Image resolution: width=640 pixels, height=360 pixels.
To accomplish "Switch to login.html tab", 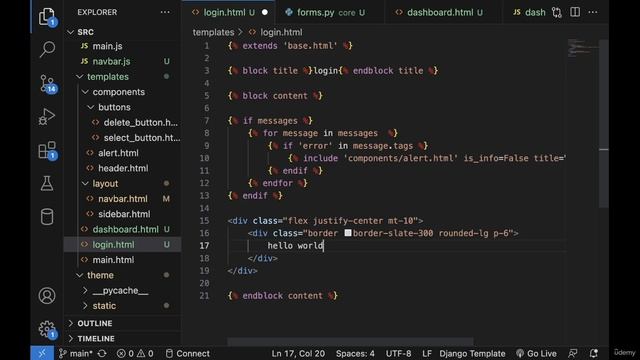I will [229, 13].
